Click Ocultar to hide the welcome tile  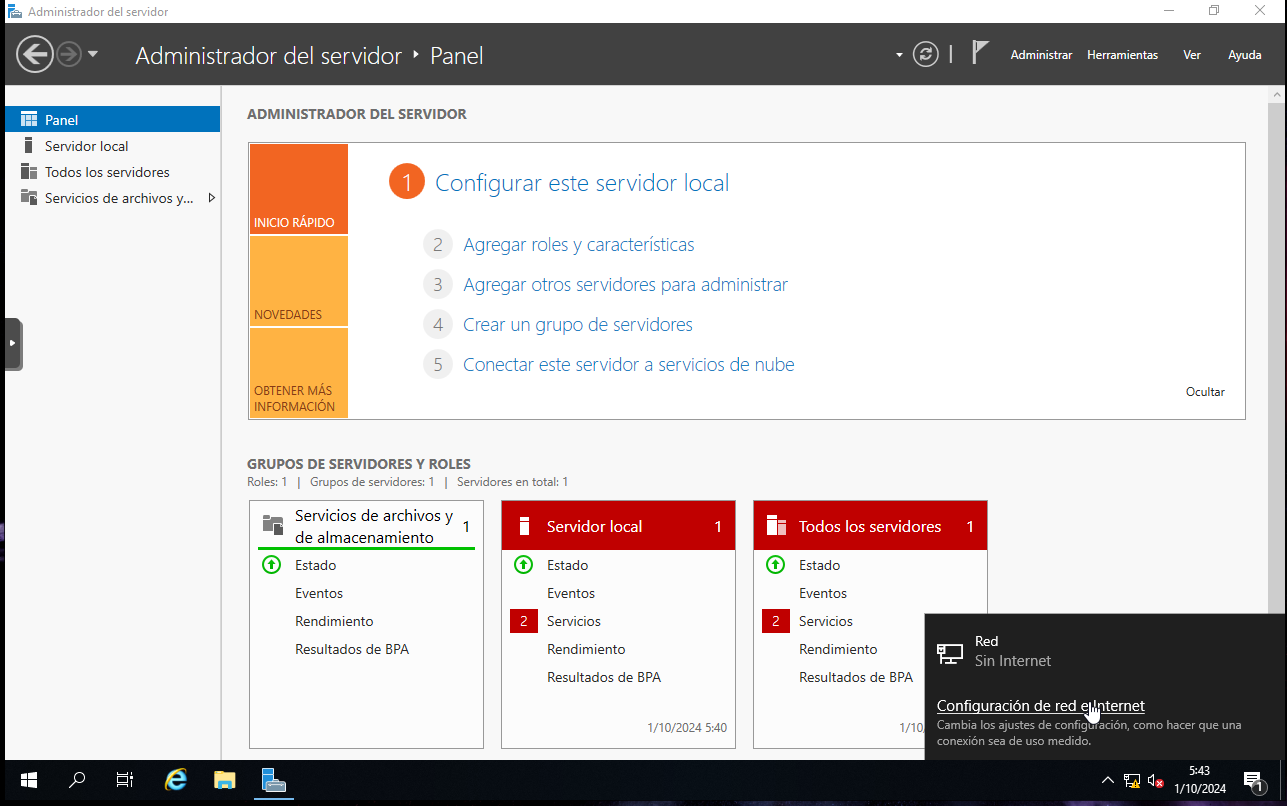(x=1205, y=392)
